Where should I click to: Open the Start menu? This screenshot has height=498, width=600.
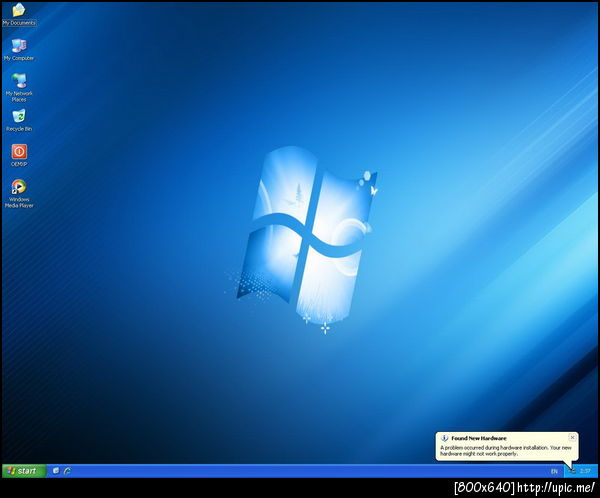click(24, 471)
